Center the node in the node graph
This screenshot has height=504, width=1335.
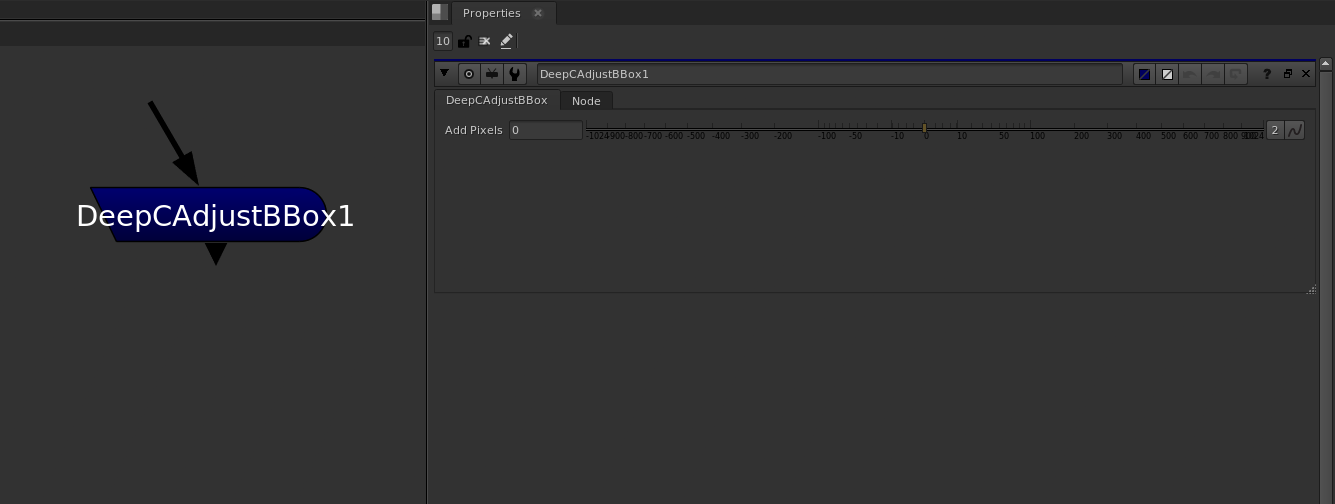[x=468, y=74]
